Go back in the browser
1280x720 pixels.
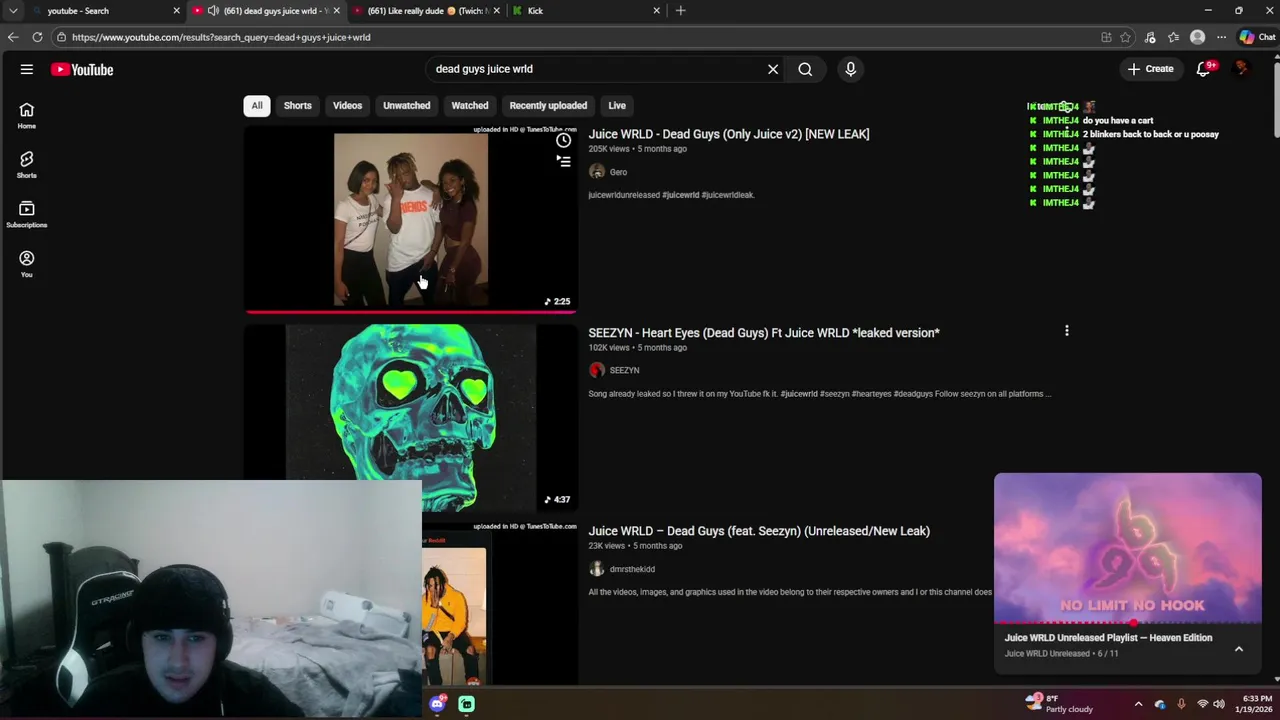click(x=13, y=37)
